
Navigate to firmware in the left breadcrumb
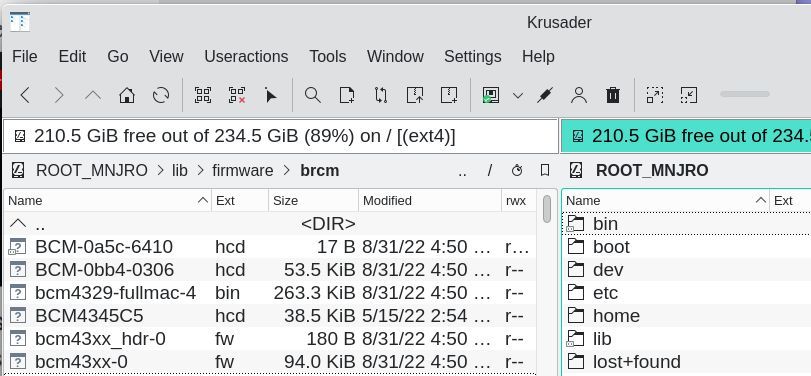click(243, 170)
